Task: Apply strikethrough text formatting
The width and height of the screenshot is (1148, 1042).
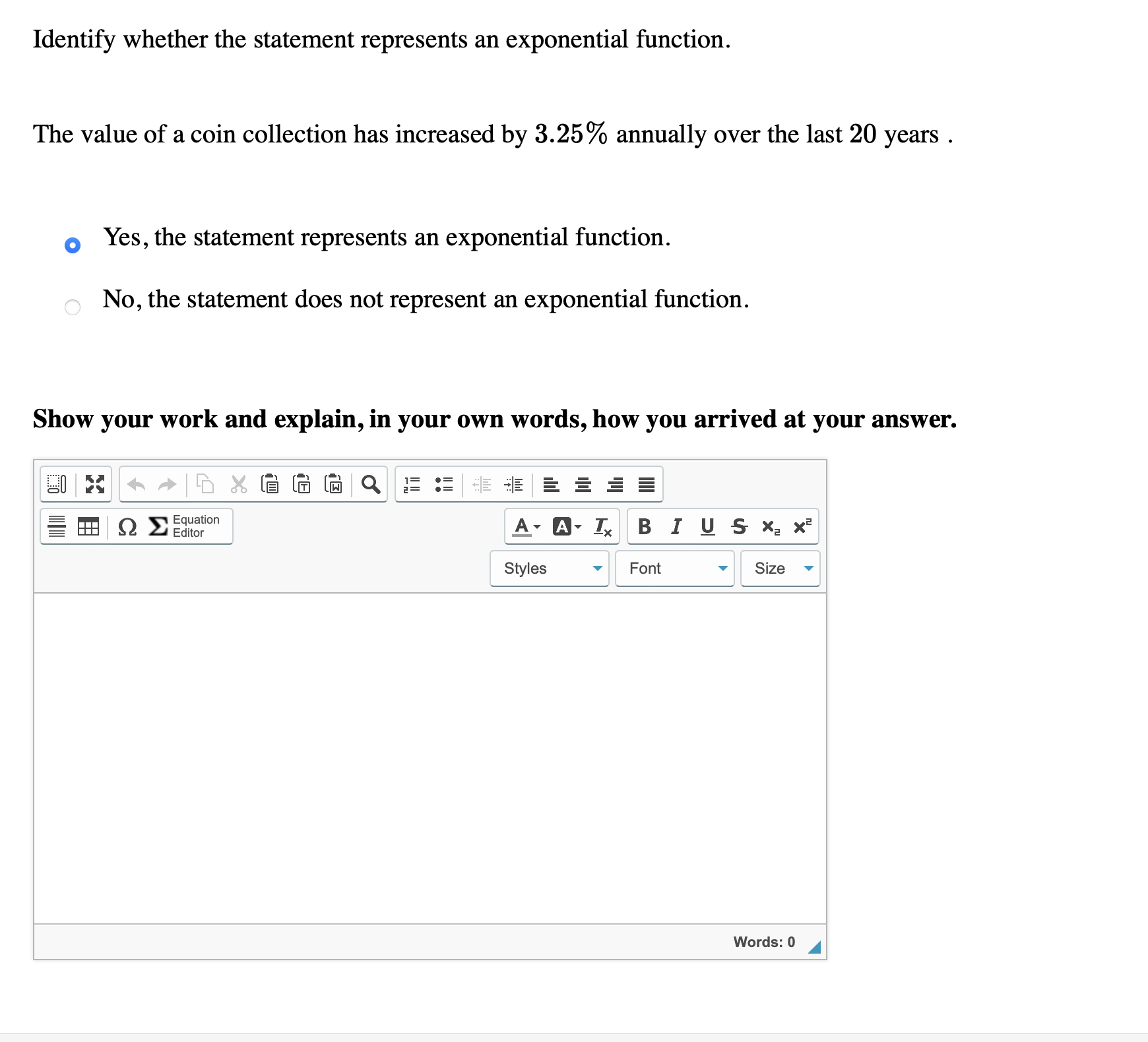Action: point(739,526)
